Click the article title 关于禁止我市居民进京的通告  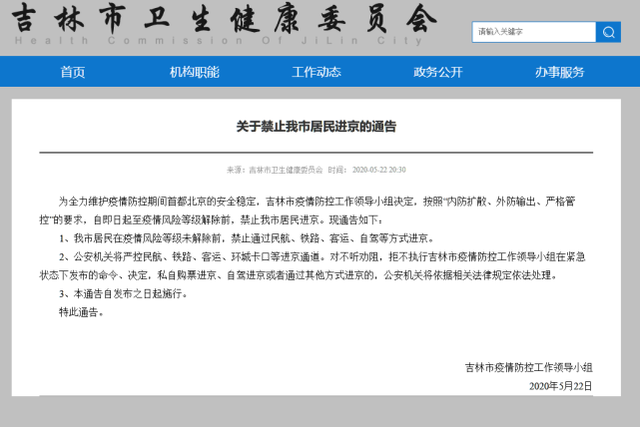click(316, 127)
